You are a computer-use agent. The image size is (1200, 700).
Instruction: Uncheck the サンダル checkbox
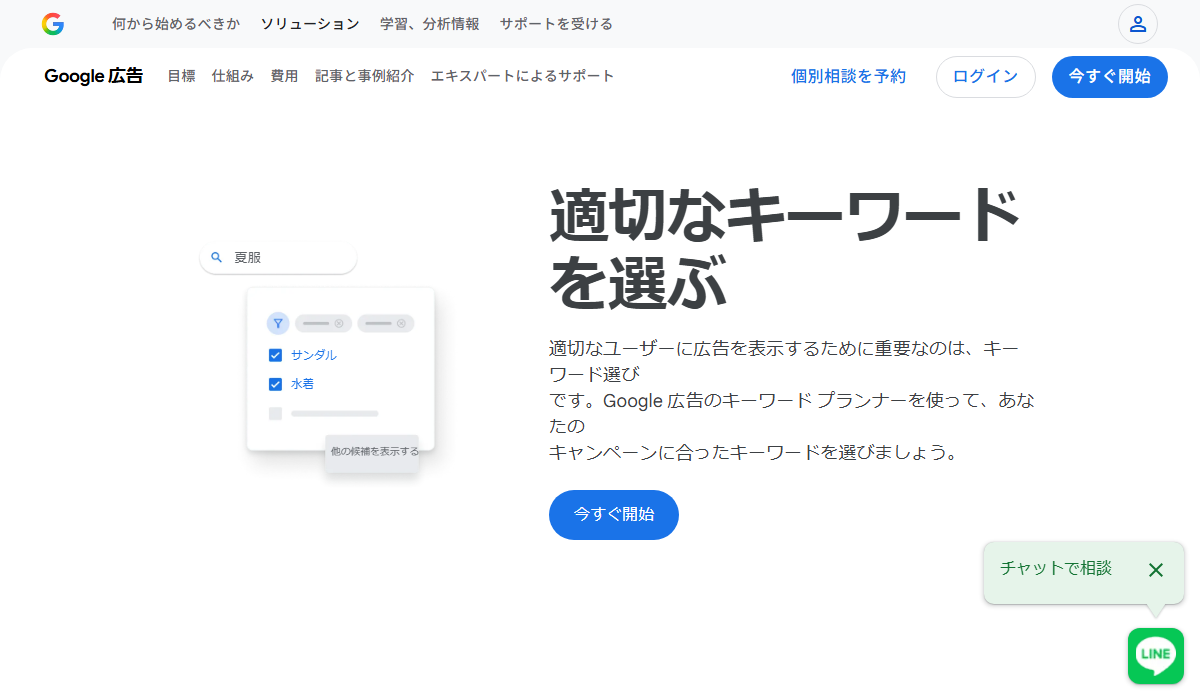tap(275, 354)
